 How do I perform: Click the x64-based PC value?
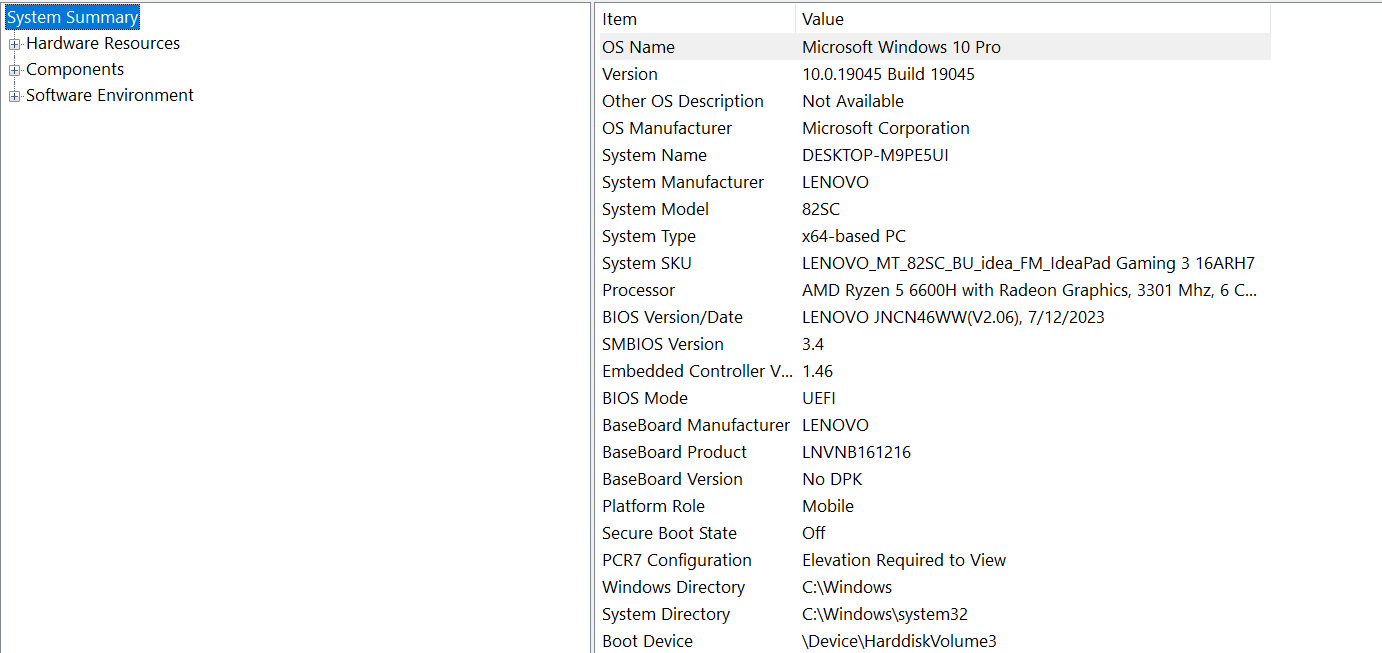click(x=854, y=236)
